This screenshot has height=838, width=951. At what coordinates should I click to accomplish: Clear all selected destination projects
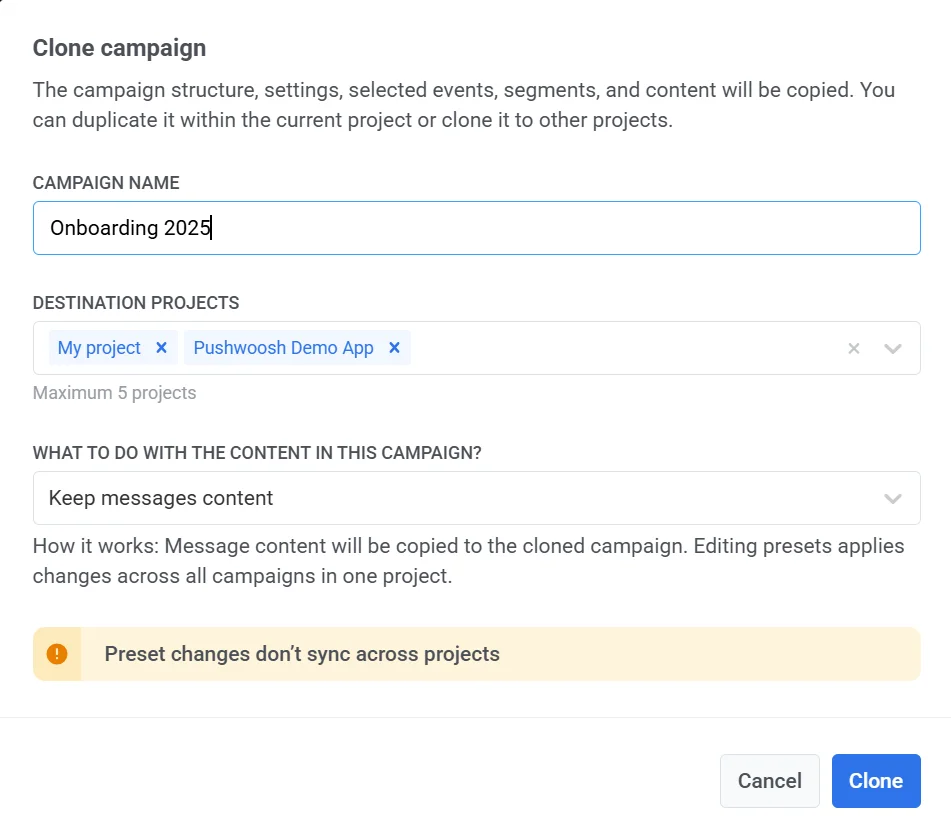[x=853, y=349]
